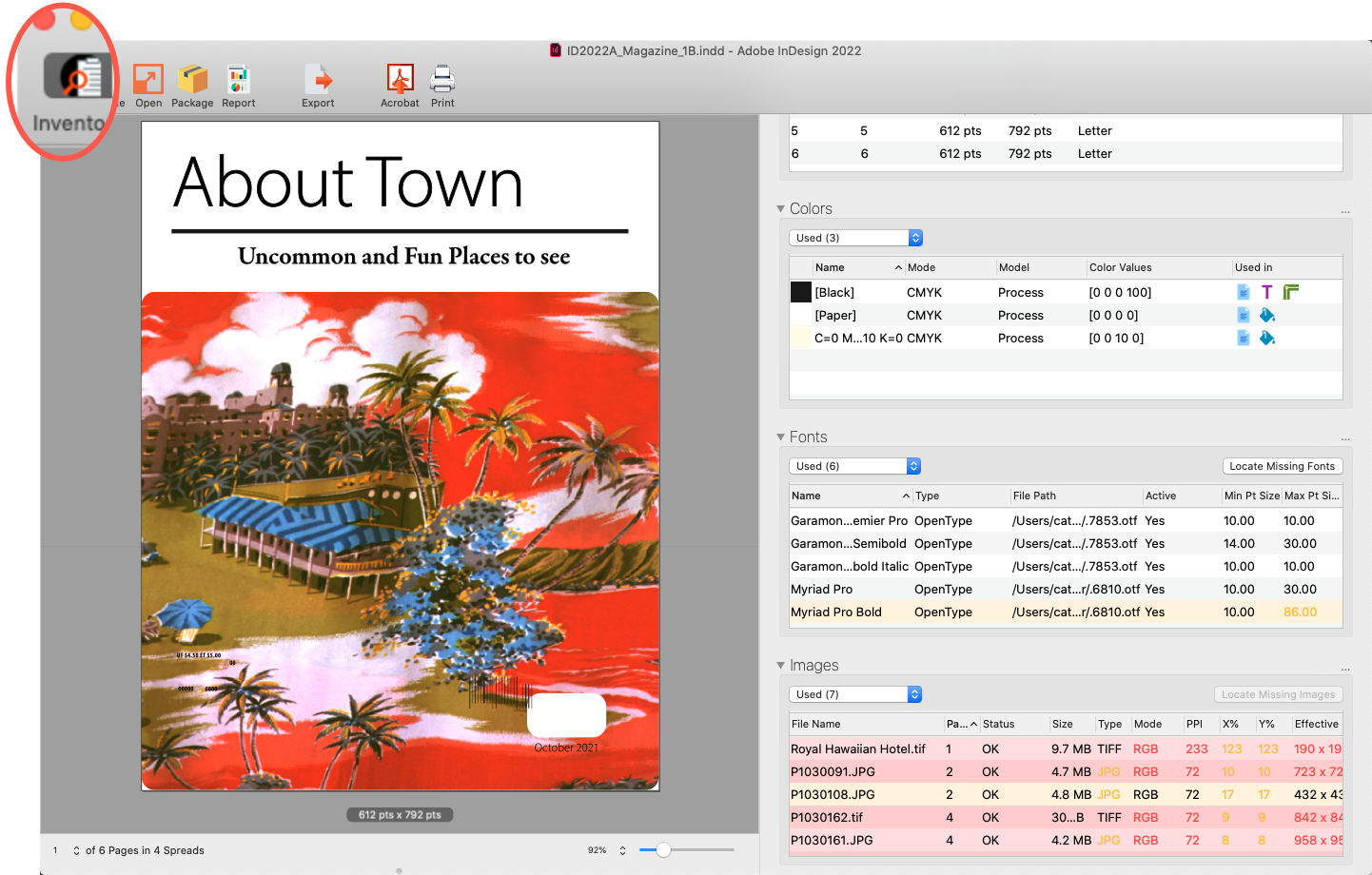Open the Inventory toolbar icon
1372x875 pixels.
(78, 76)
